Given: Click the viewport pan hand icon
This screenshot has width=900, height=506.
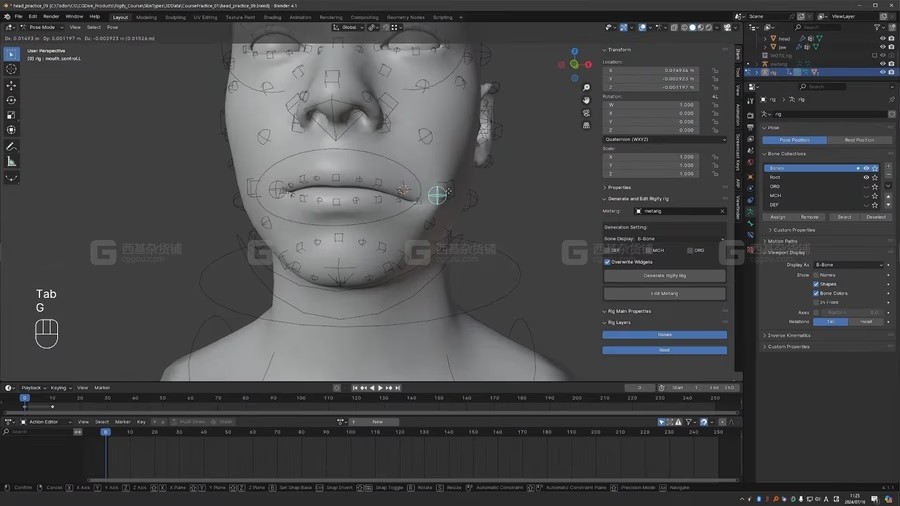Looking at the screenshot, I should 586,100.
